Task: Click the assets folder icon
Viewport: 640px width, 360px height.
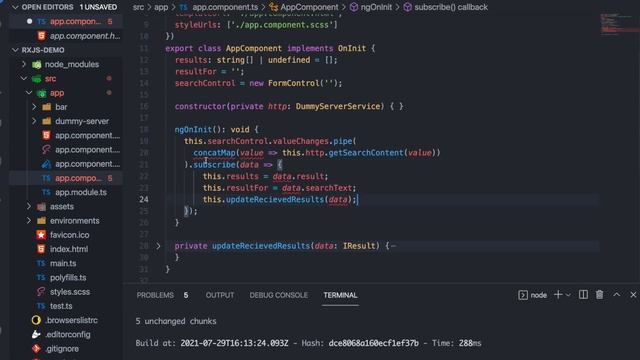Action: point(42,207)
